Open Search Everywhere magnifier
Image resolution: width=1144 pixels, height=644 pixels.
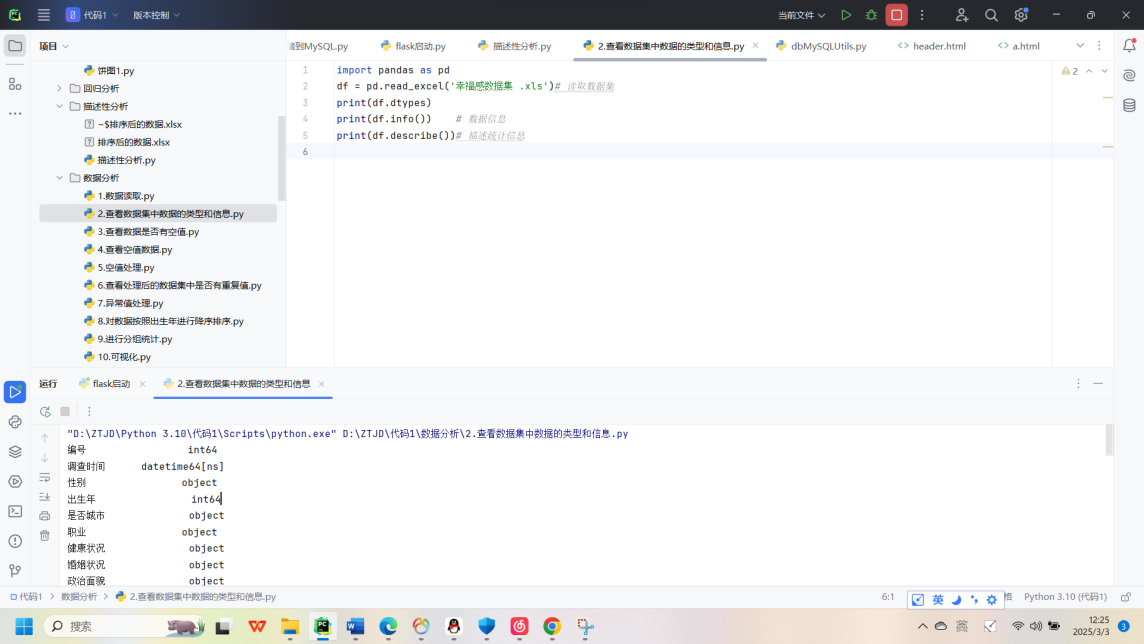coord(992,15)
